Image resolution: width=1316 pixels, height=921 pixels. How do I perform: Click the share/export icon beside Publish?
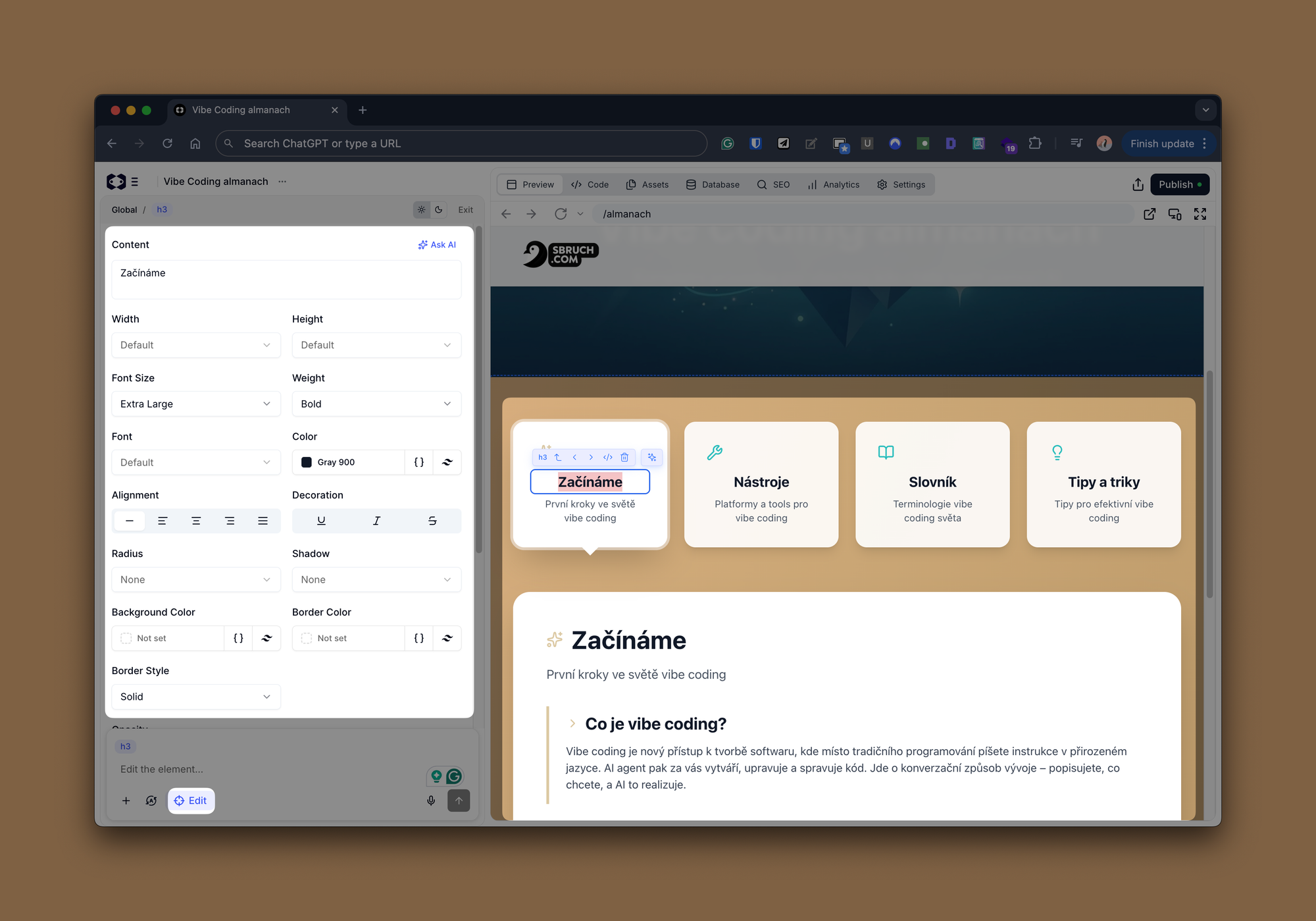pos(1138,184)
